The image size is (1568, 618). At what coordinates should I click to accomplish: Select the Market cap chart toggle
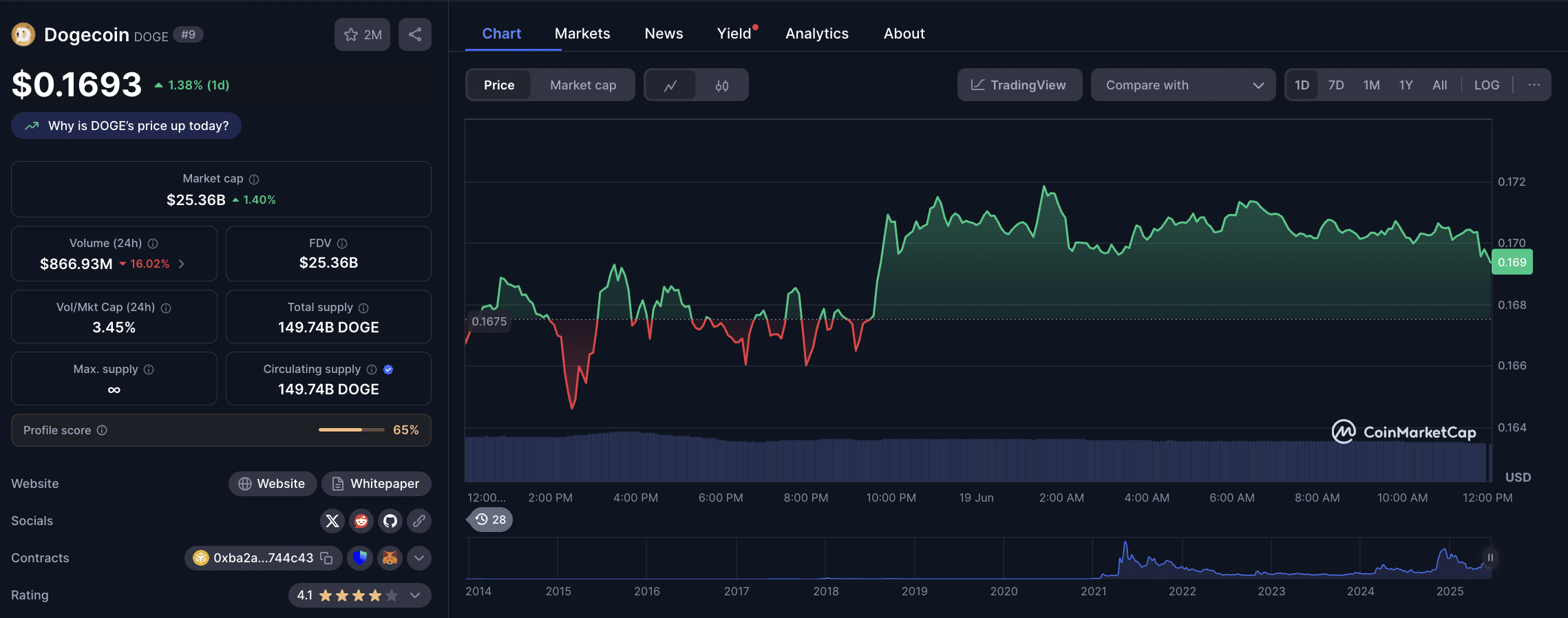tap(583, 85)
